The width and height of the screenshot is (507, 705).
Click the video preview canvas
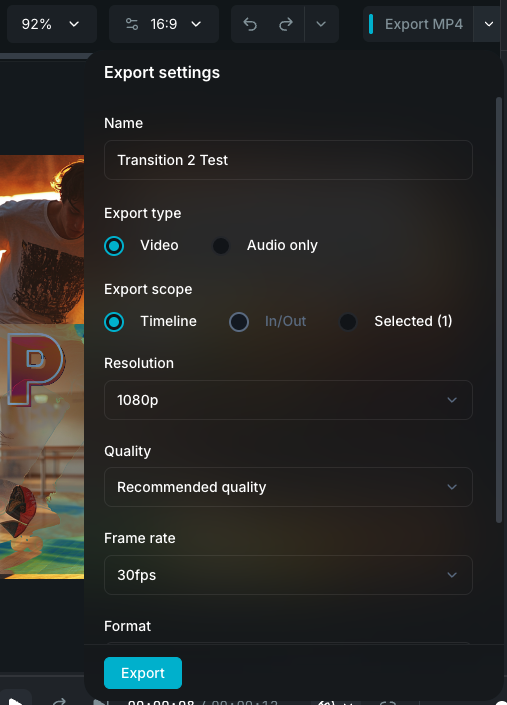point(42,366)
